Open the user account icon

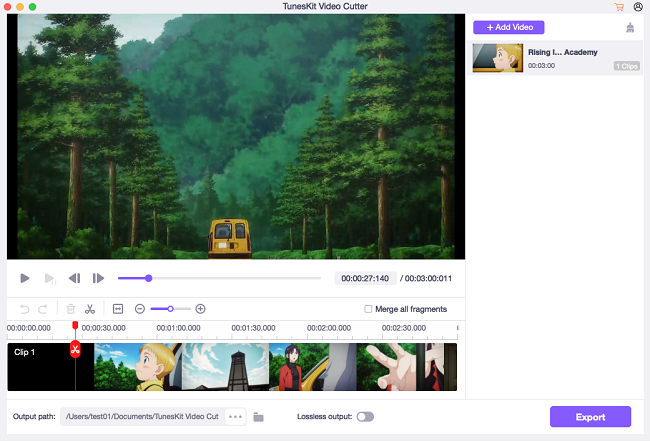coord(638,7)
